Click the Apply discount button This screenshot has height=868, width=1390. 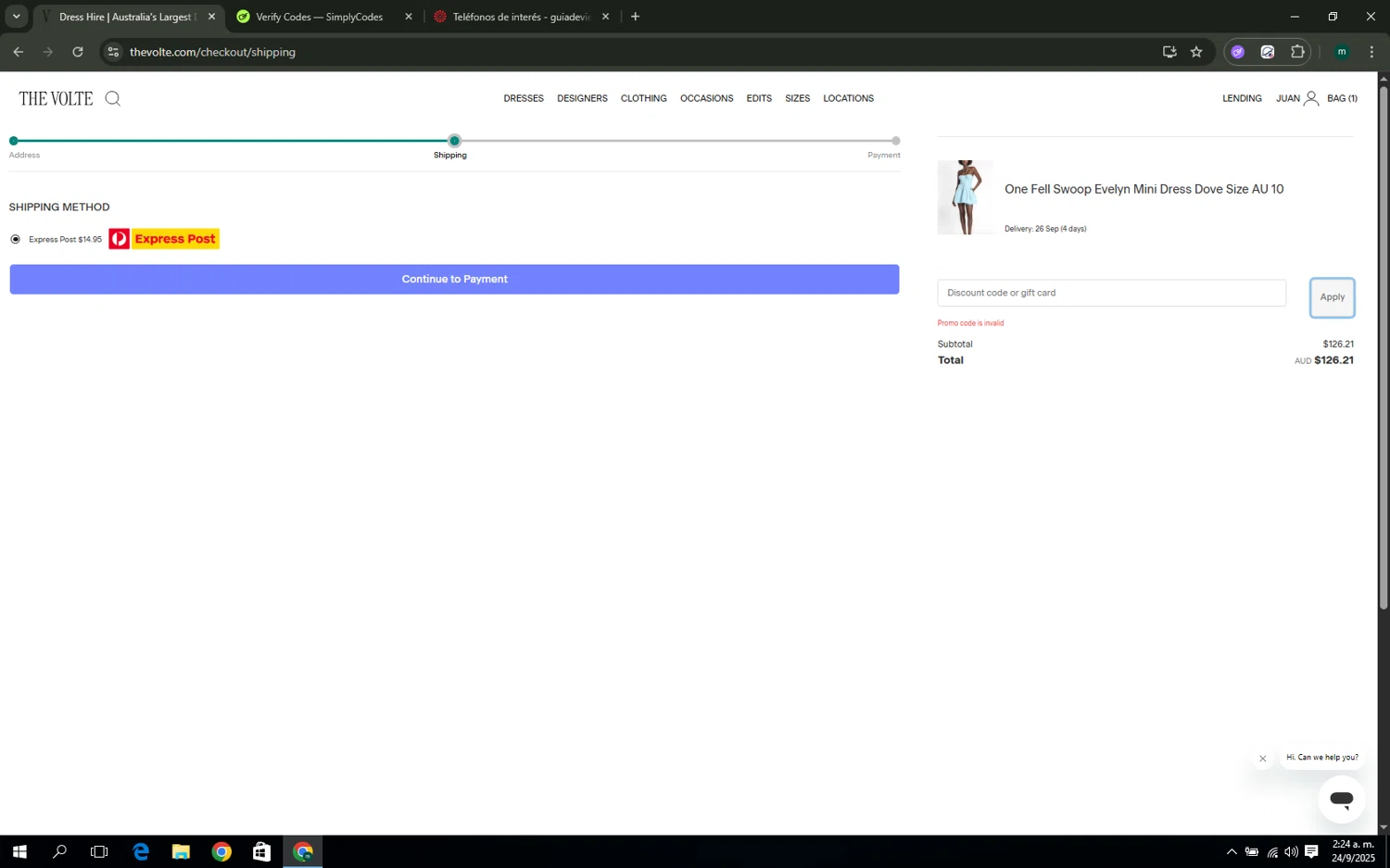pyautogui.click(x=1332, y=297)
